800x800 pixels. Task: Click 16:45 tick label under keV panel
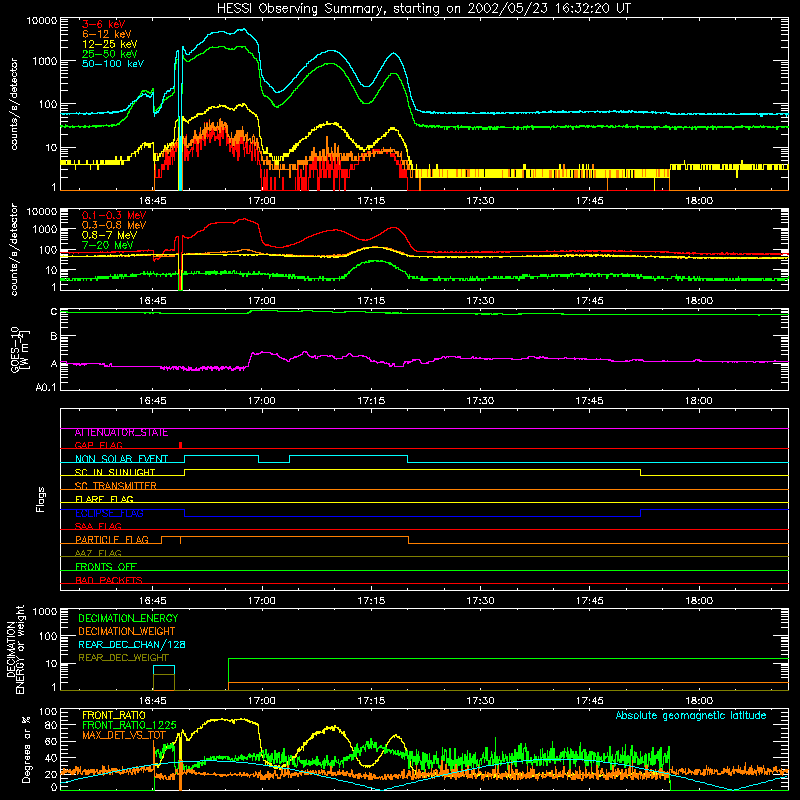pyautogui.click(x=153, y=201)
